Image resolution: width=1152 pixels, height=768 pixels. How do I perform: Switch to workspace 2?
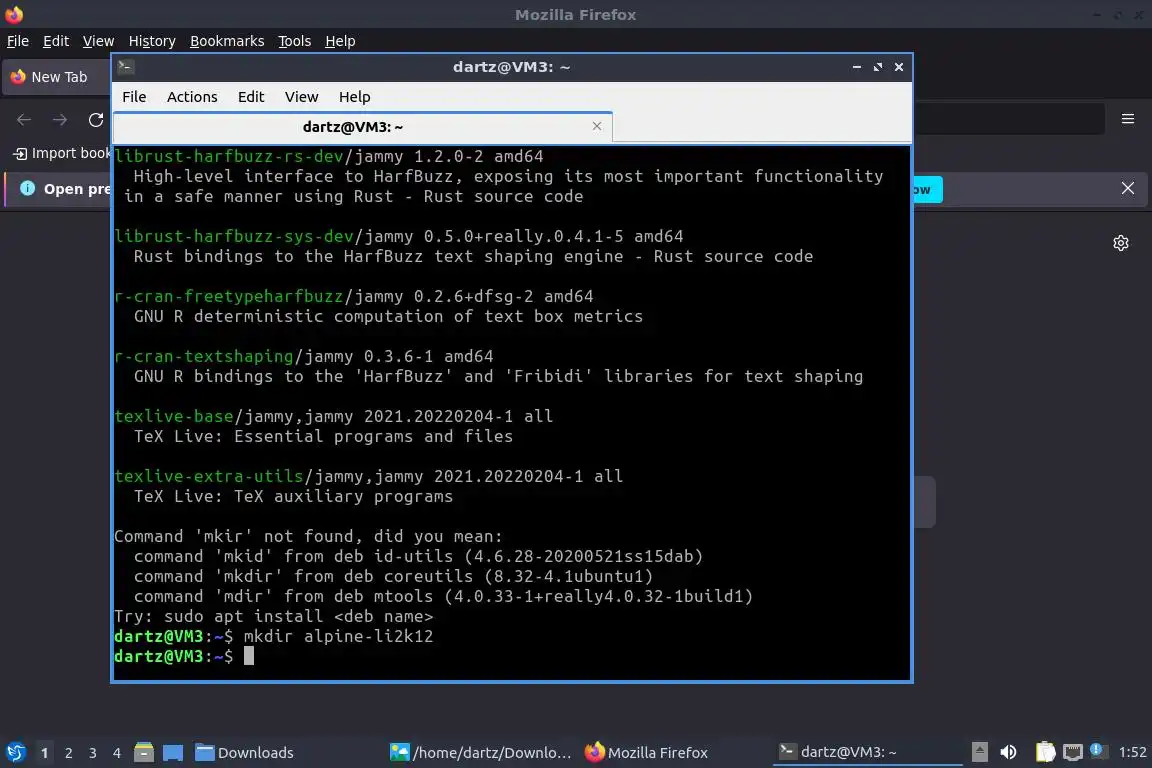[68, 753]
